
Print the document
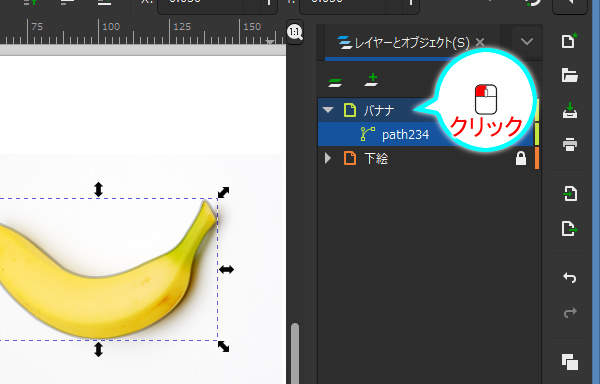(570, 145)
